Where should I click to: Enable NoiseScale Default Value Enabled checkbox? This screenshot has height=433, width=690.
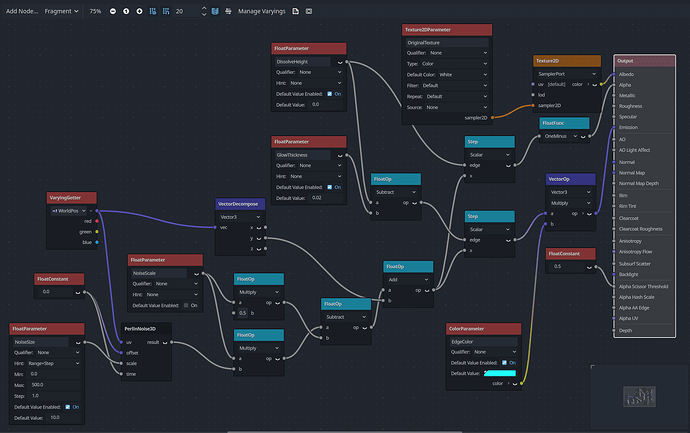(x=186, y=305)
